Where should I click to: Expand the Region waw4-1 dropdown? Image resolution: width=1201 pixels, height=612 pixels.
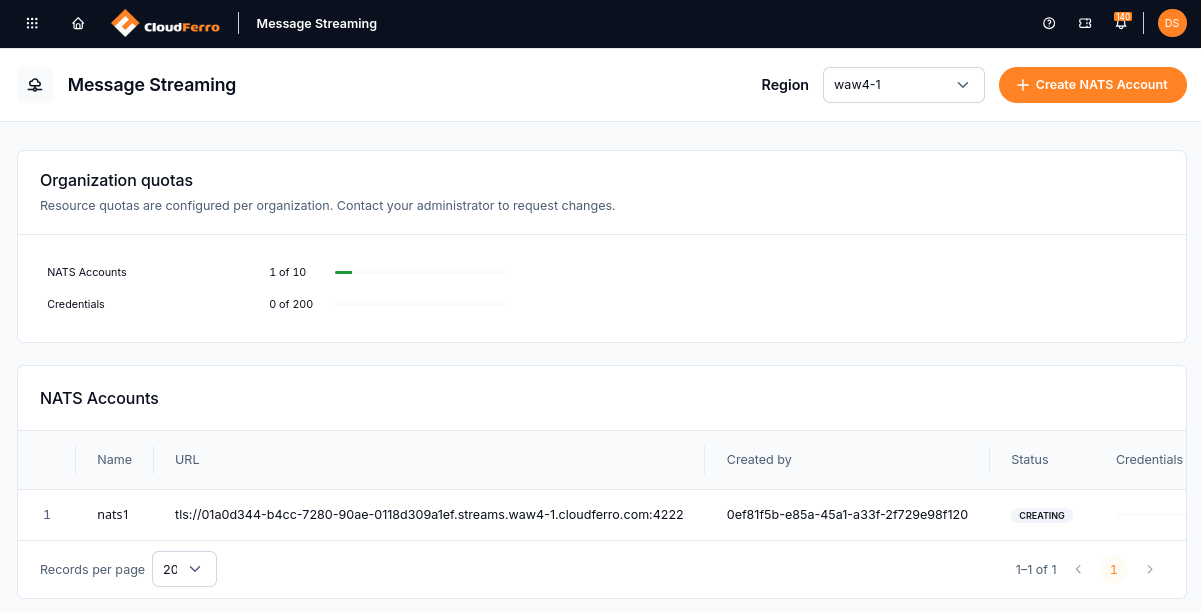pos(904,85)
